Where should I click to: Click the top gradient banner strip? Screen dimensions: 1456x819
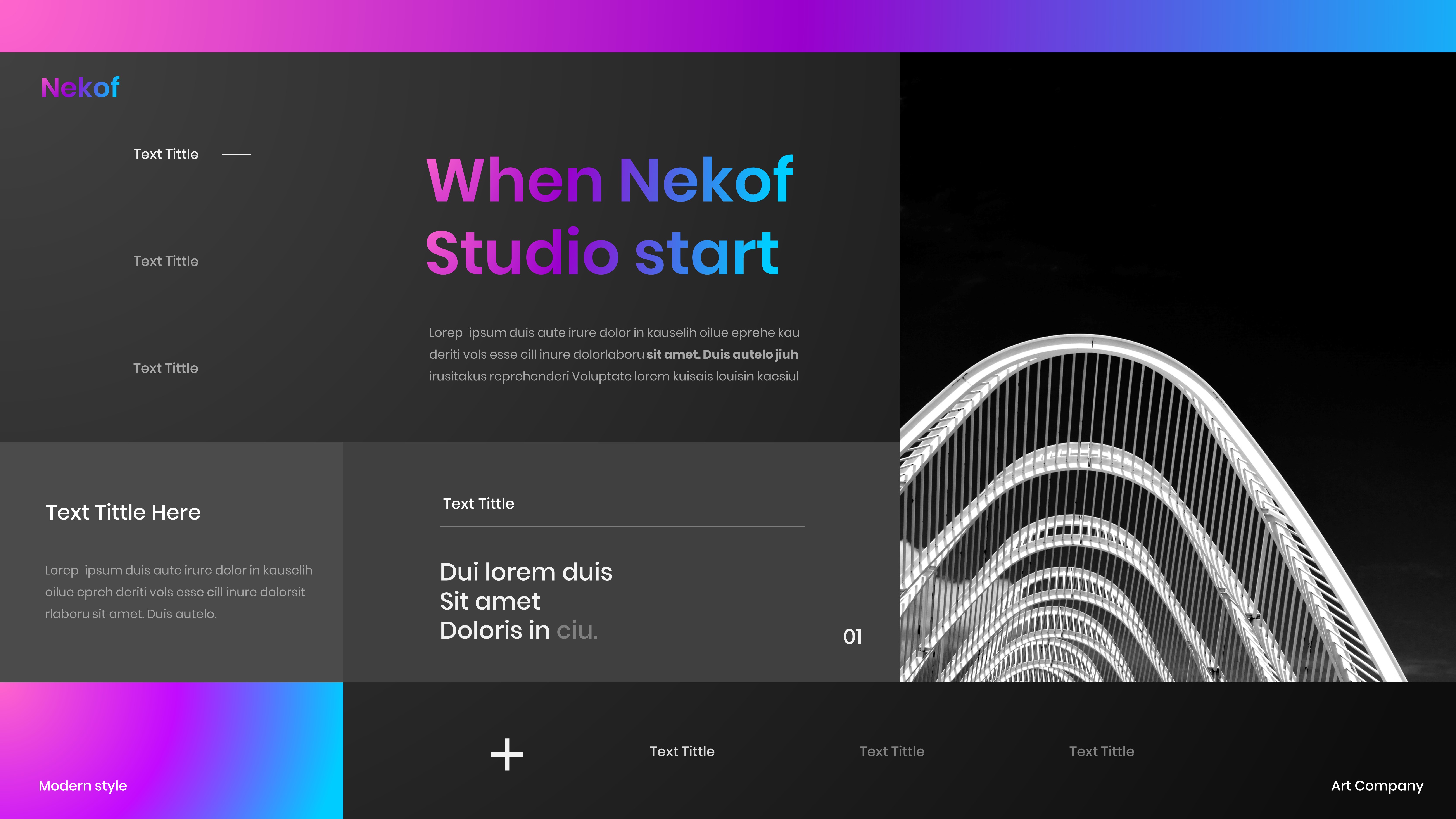coord(728,26)
